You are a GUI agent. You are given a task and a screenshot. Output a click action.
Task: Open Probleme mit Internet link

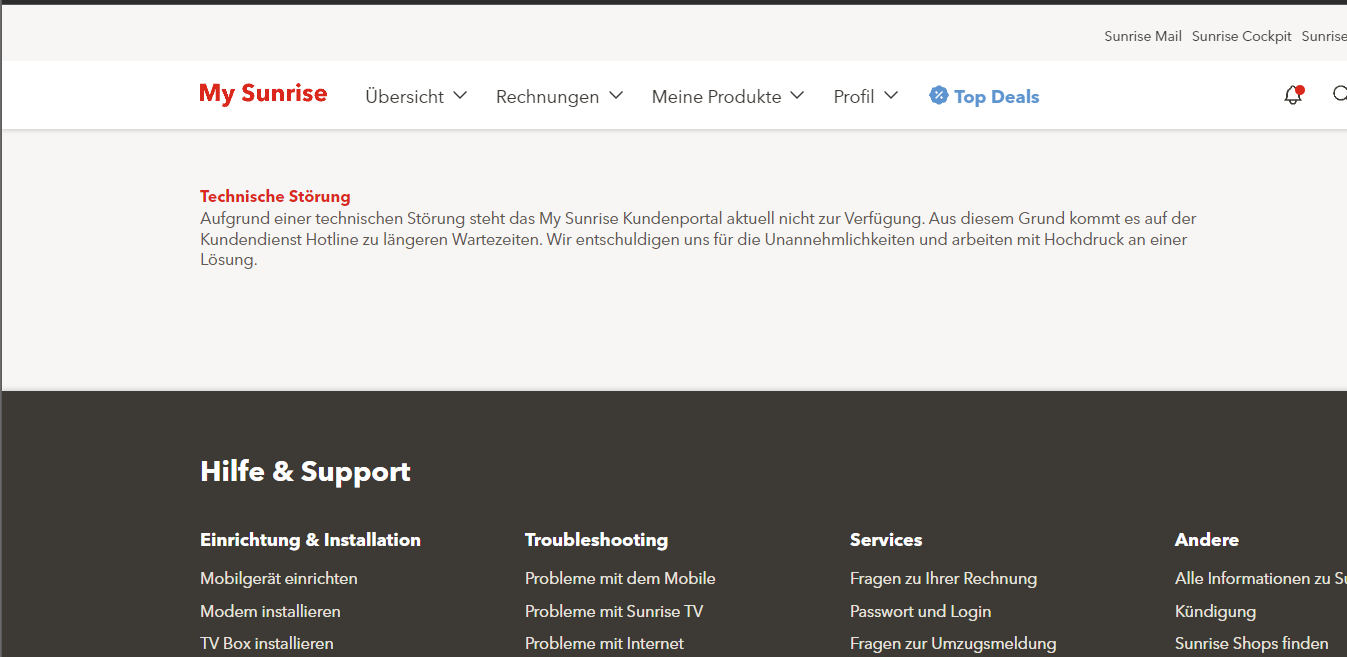[x=604, y=643]
